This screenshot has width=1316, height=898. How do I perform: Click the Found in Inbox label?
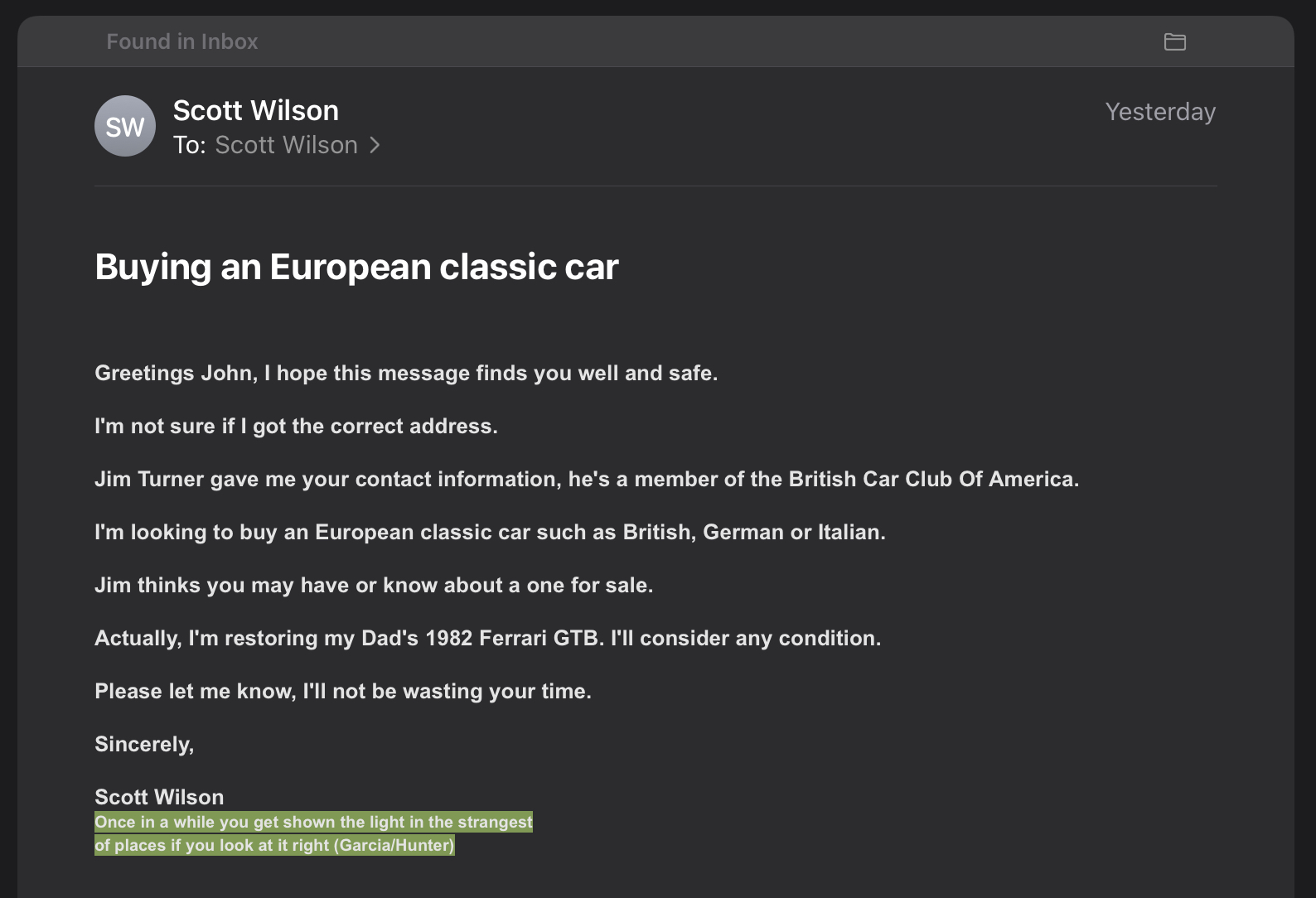pyautogui.click(x=182, y=41)
